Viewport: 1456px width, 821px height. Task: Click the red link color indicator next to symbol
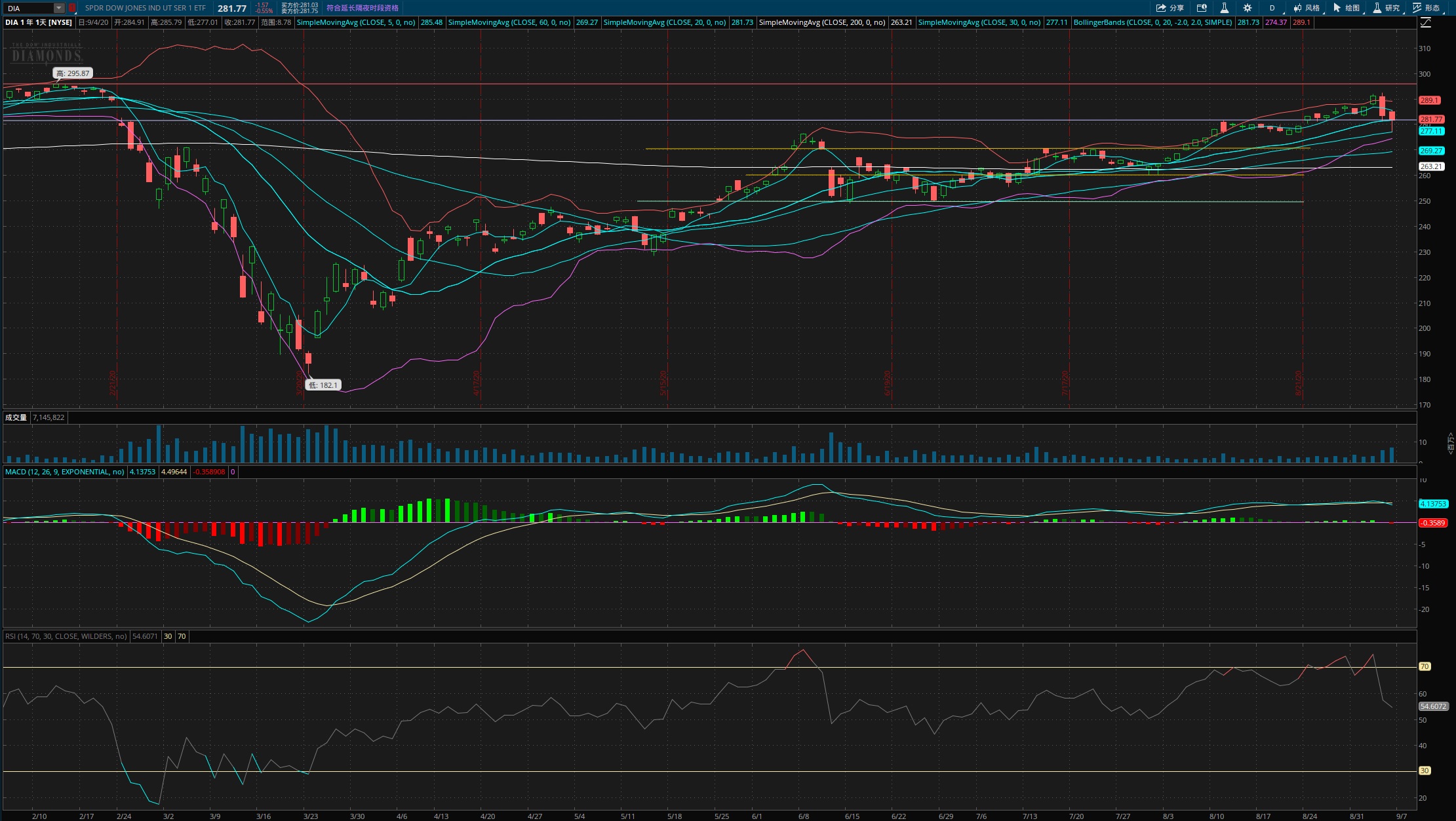click(x=72, y=8)
